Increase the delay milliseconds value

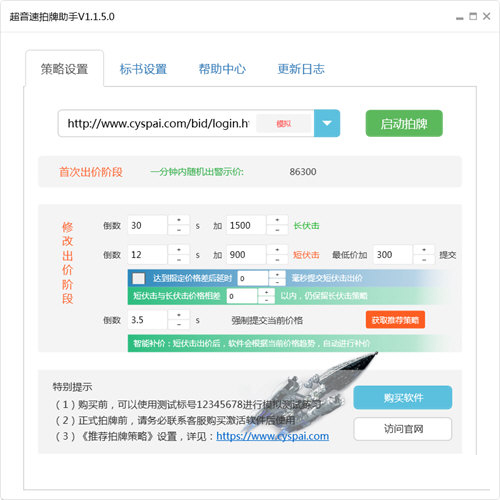pos(277,274)
